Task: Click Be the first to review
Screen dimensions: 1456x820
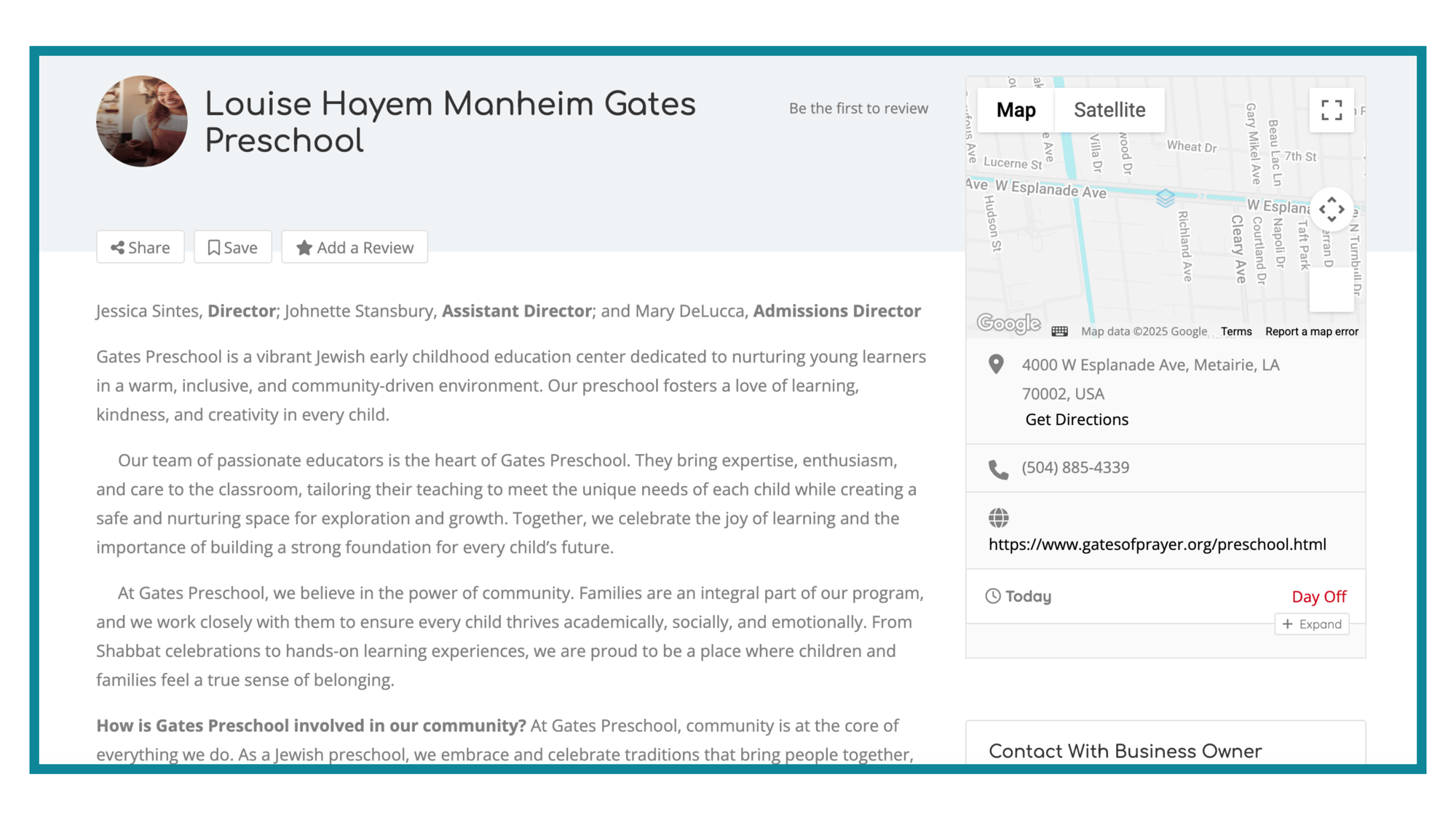Action: [858, 108]
